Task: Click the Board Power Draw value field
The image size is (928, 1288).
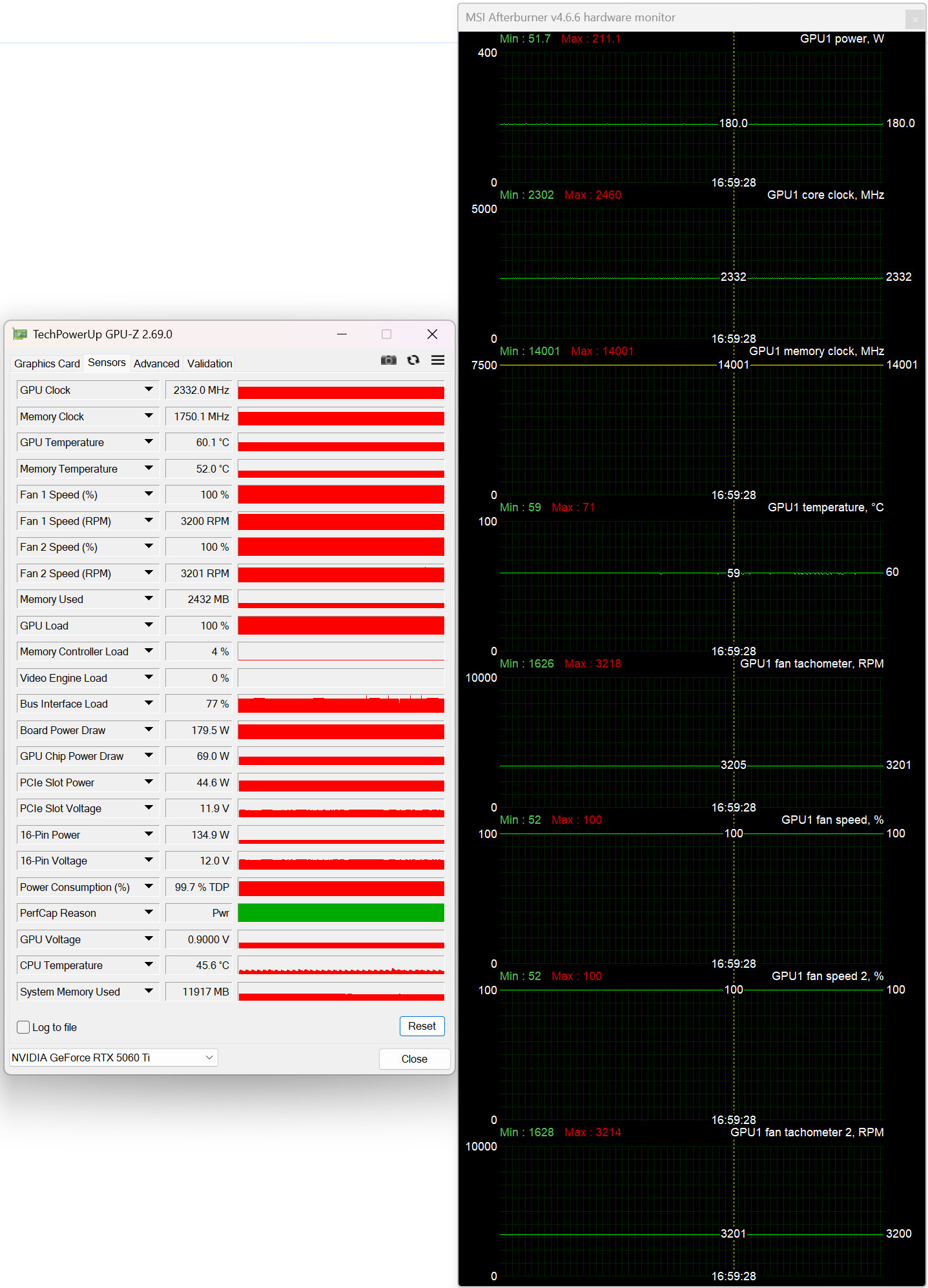Action: pos(199,730)
